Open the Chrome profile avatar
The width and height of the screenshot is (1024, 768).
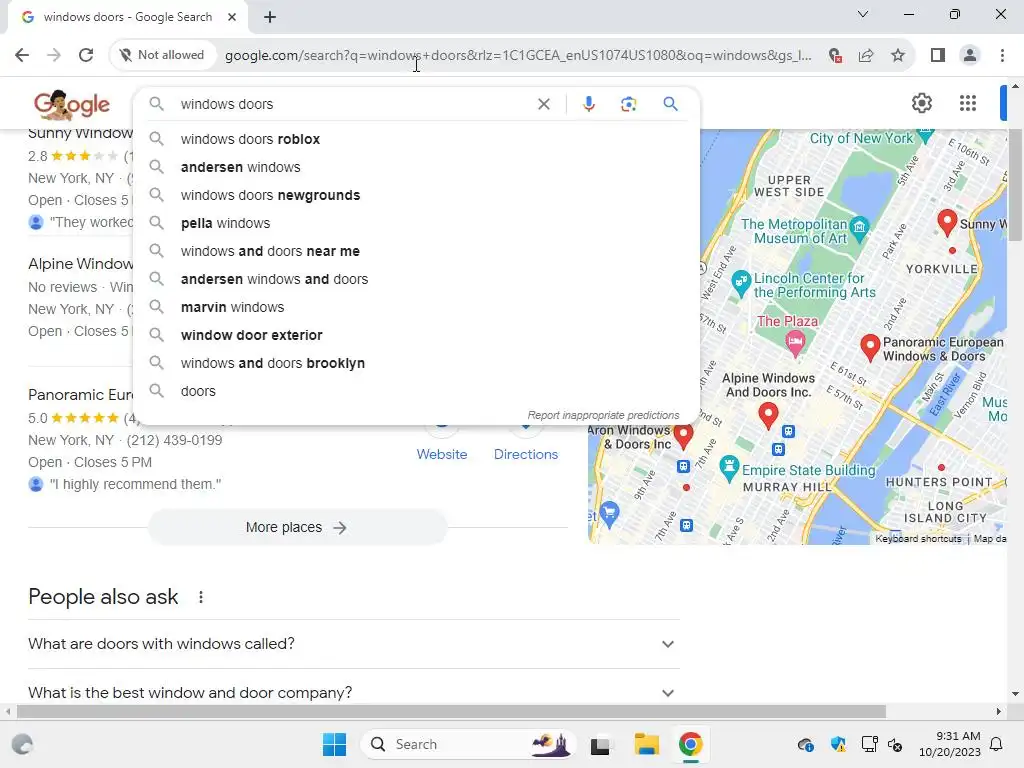click(970, 56)
